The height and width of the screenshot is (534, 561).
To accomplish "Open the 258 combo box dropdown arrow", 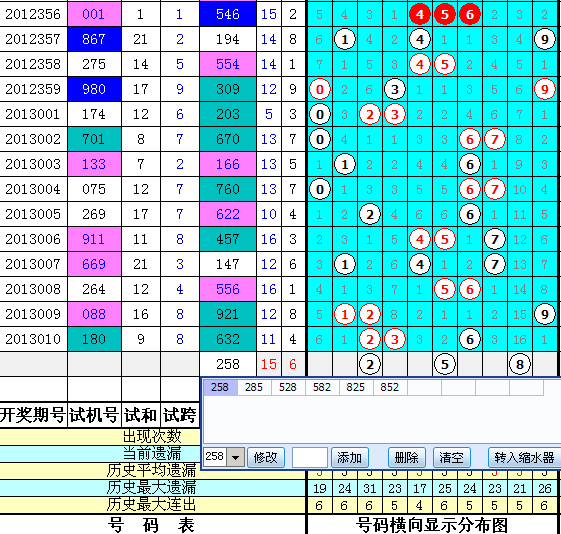I will 235,457.
